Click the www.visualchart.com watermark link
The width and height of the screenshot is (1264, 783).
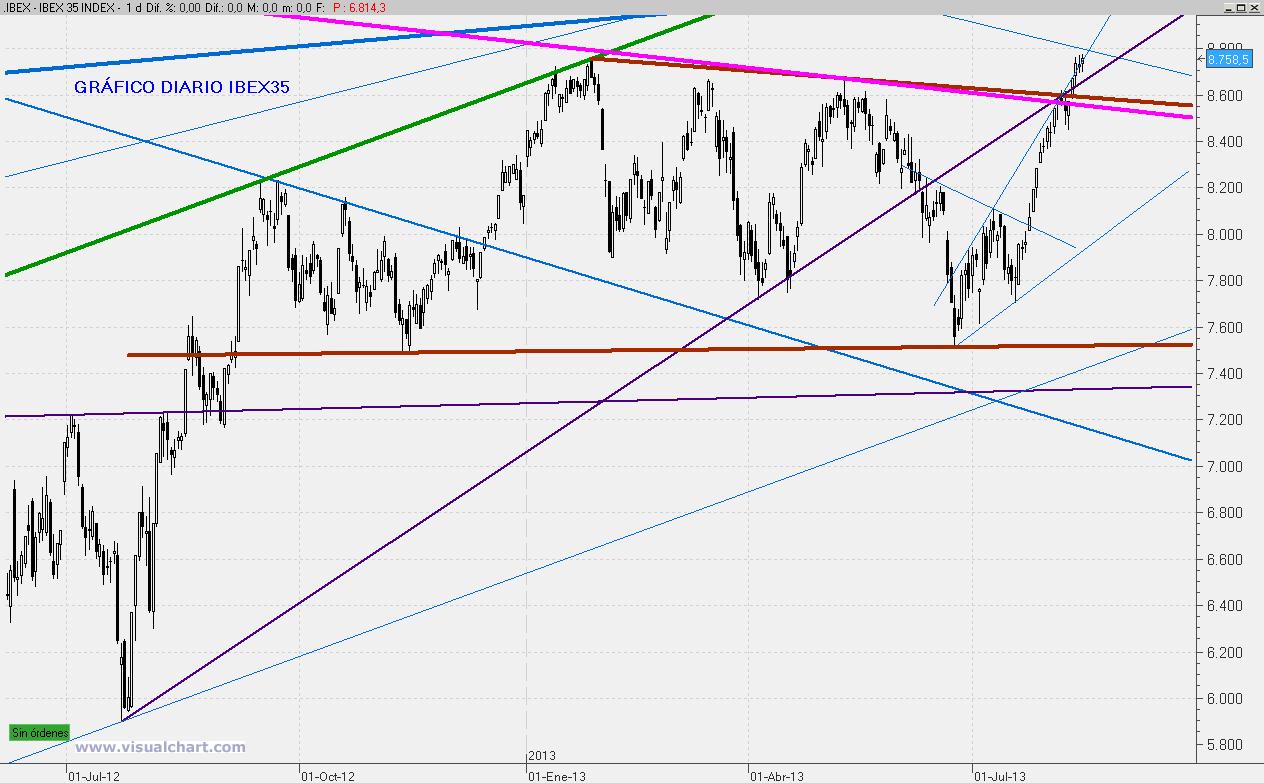(x=160, y=747)
